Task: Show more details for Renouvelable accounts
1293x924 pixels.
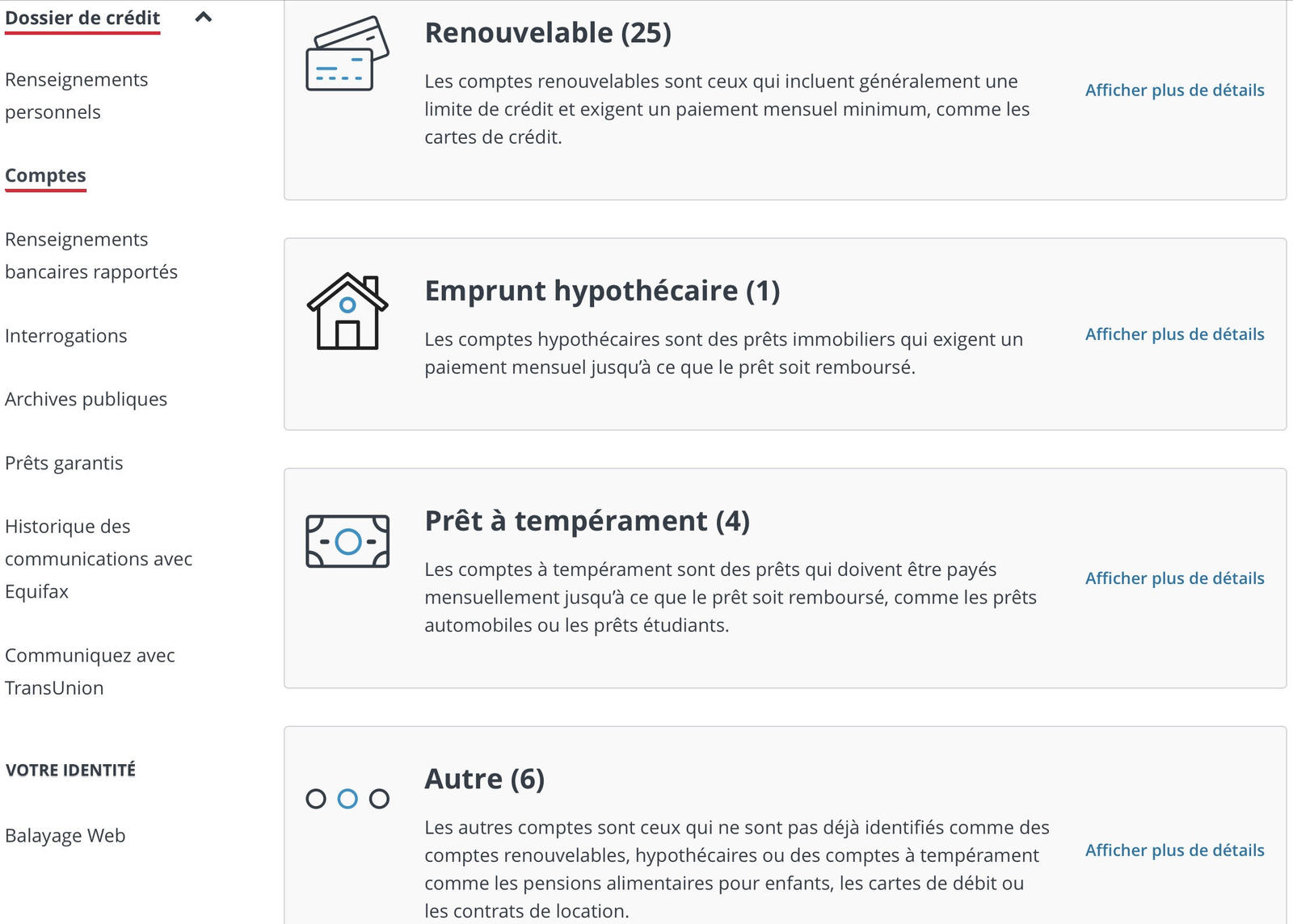Action: point(1174,90)
